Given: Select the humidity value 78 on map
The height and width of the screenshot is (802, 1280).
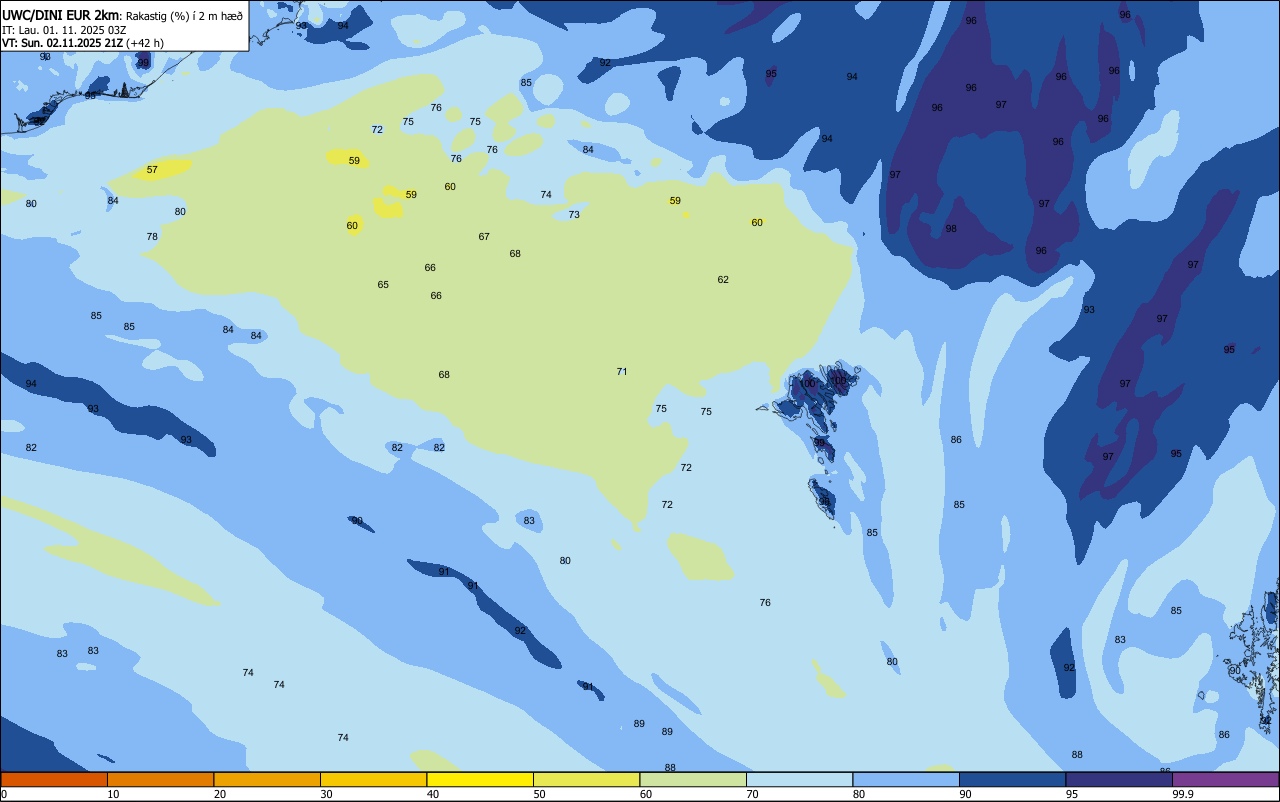Looking at the screenshot, I should (152, 237).
